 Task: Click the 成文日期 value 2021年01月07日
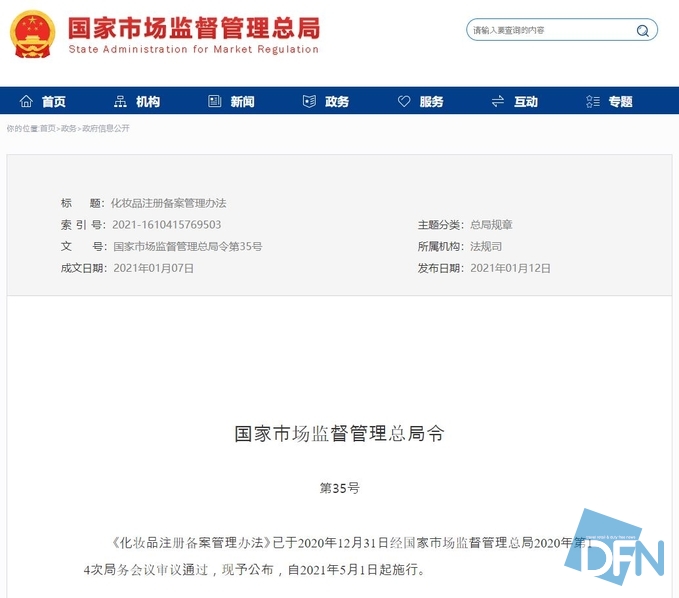tap(153, 268)
